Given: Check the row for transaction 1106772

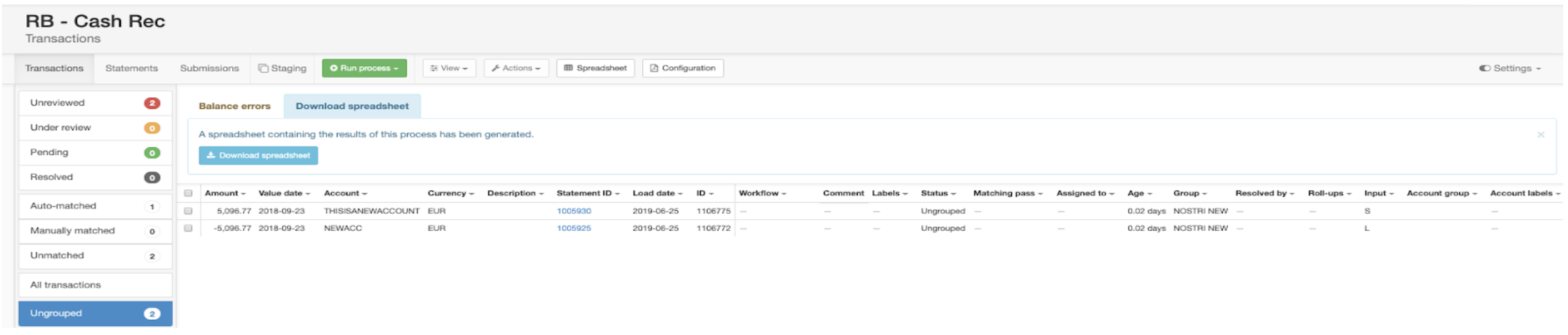Looking at the screenshot, I should click(188, 228).
